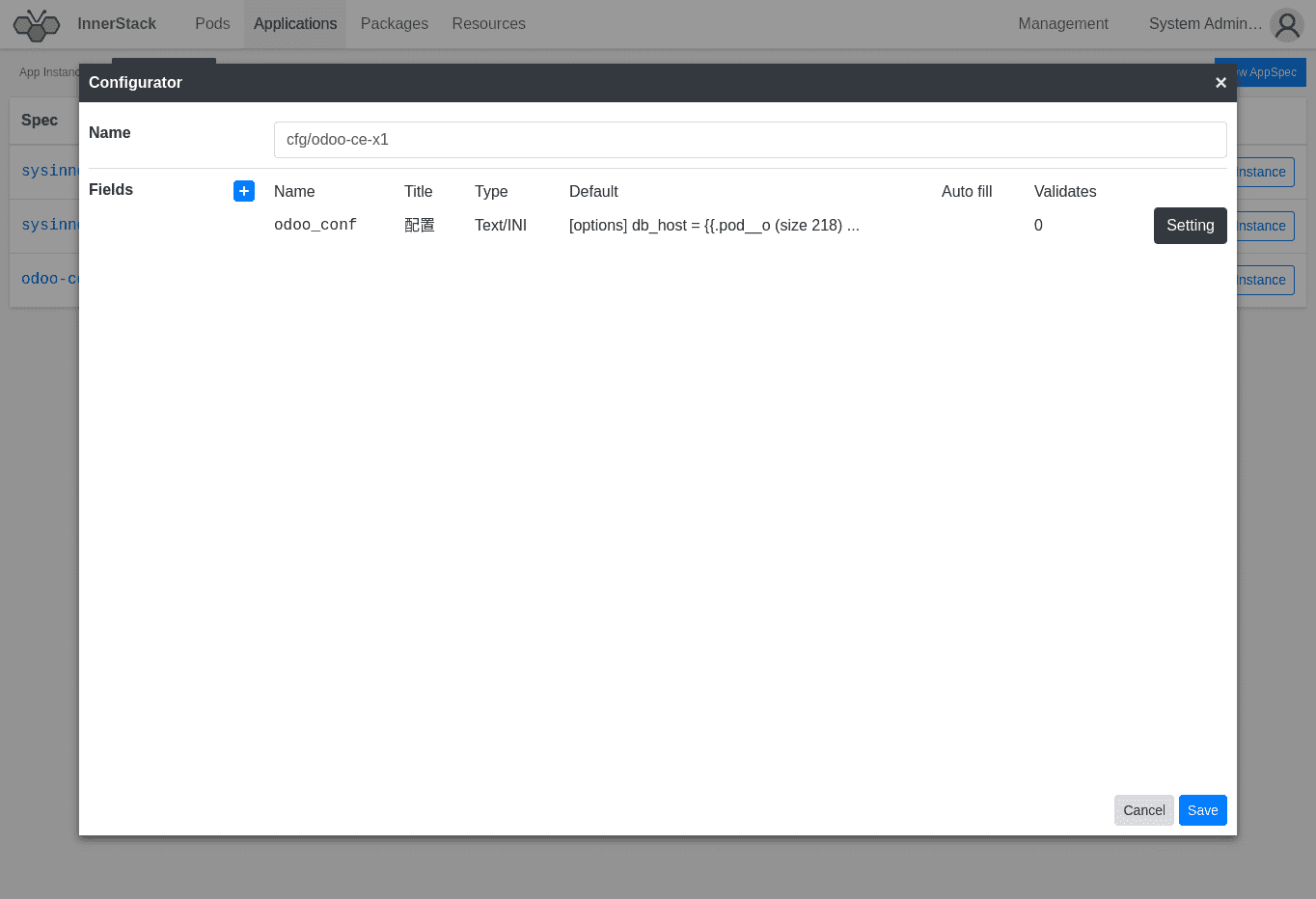Save the configurator changes

[1203, 810]
